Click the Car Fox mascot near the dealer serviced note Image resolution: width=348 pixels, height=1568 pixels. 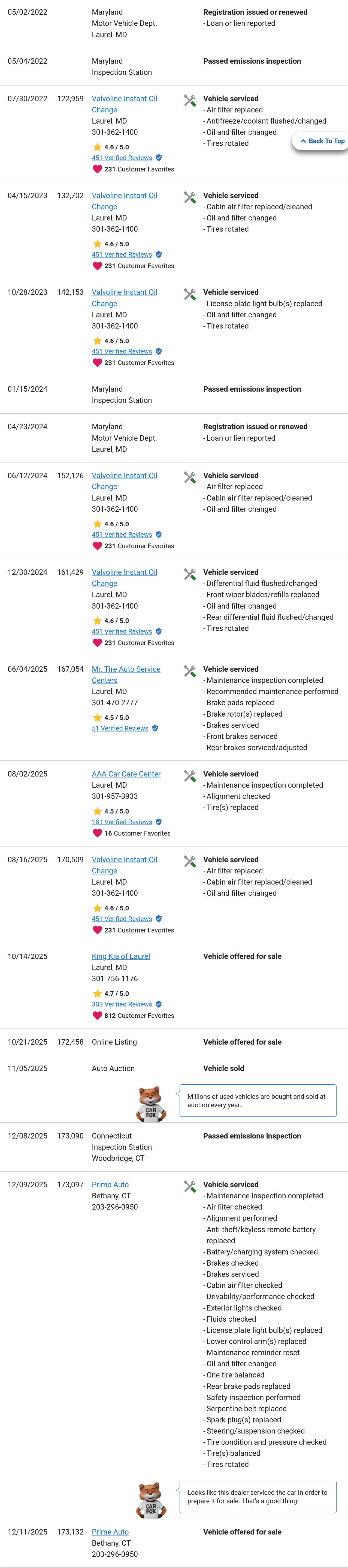tap(150, 1499)
